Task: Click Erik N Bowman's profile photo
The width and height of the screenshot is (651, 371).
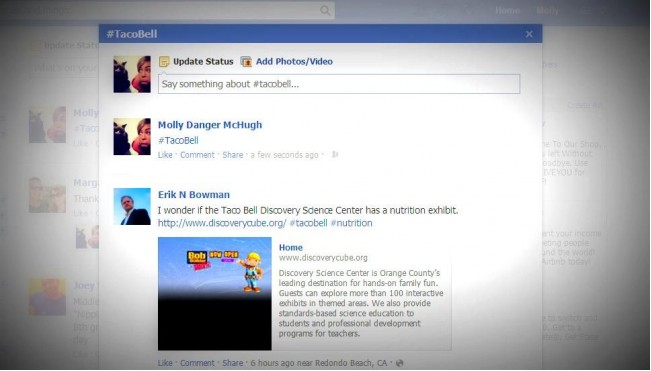Action: (x=132, y=207)
